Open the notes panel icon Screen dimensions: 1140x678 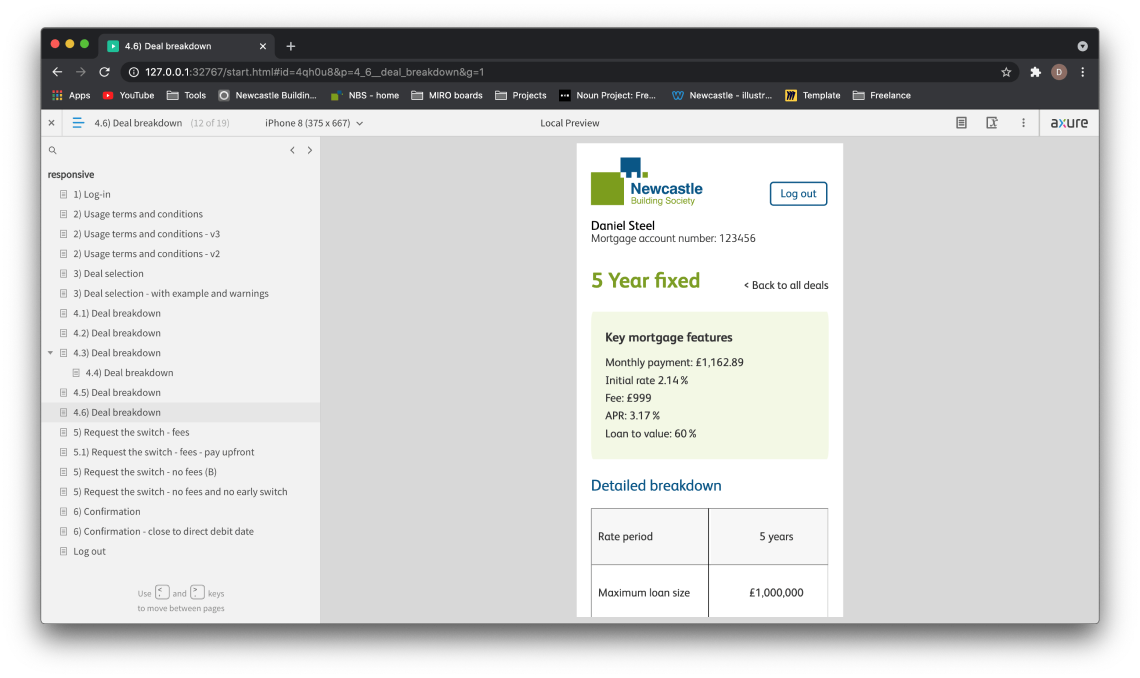coord(961,123)
